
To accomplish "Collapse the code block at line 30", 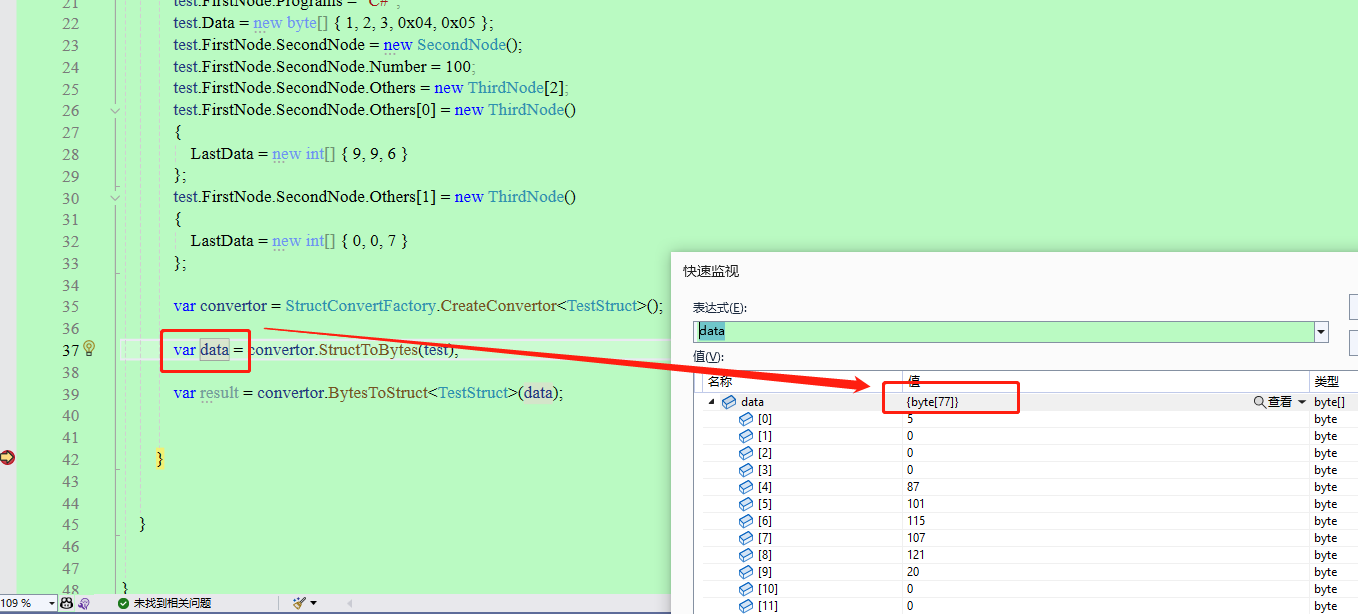I will click(x=115, y=197).
